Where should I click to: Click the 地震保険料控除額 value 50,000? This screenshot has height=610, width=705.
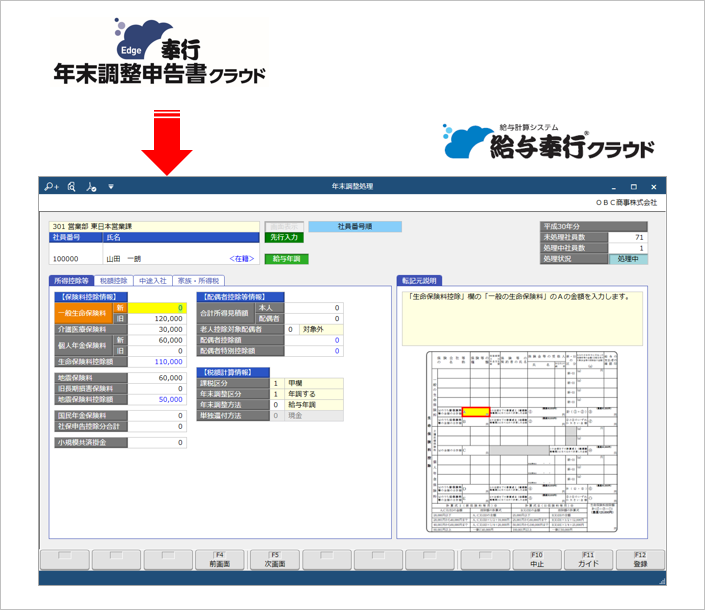point(157,400)
